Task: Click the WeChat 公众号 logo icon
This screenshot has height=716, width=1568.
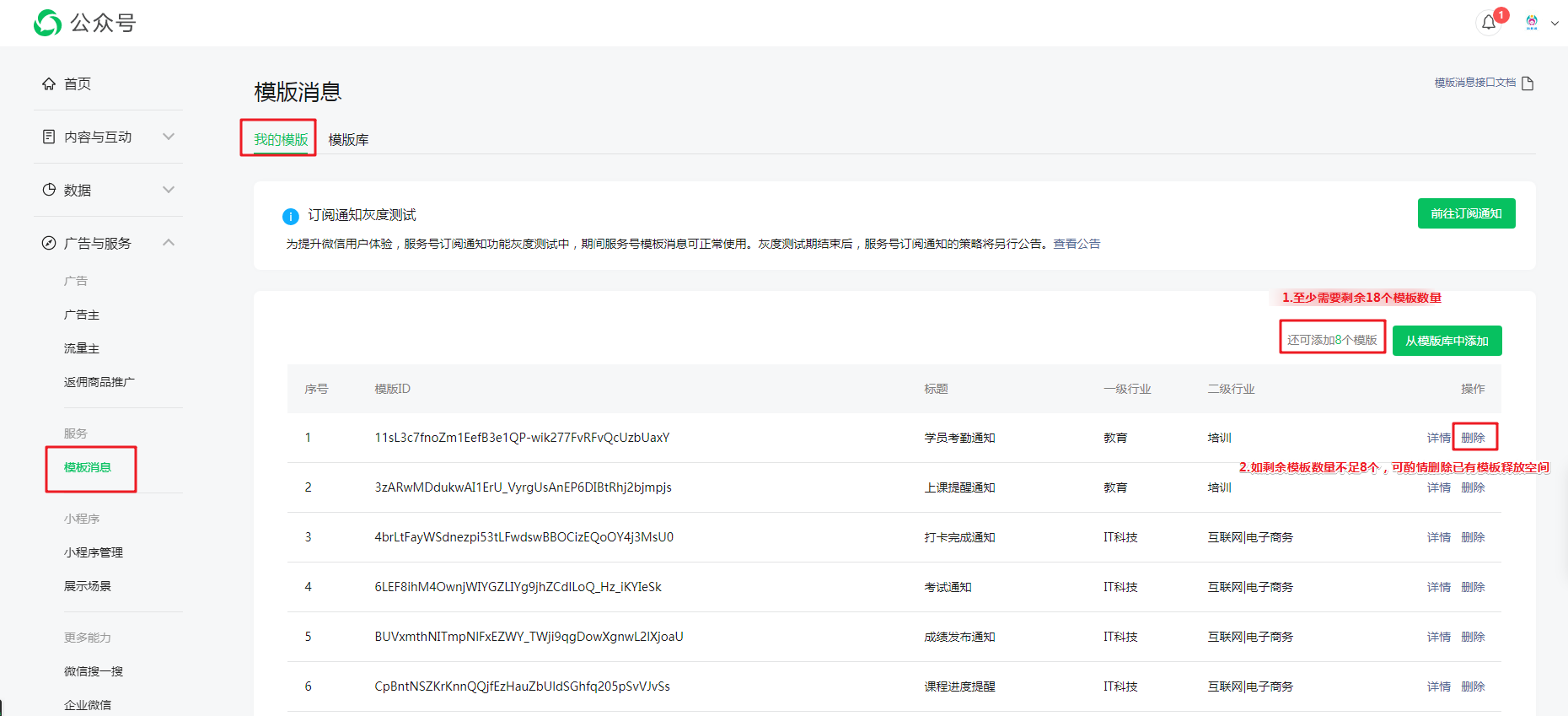Action: coord(47,23)
